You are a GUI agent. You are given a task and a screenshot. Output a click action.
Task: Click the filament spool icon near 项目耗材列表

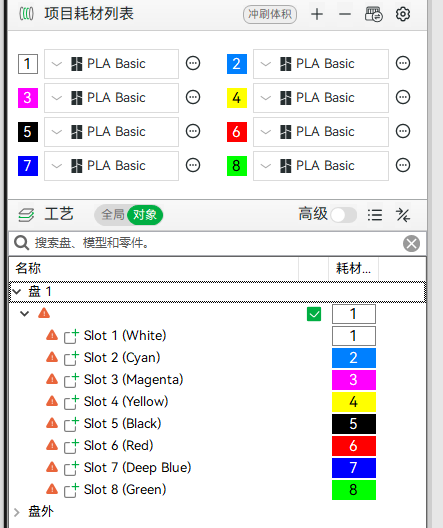[26, 14]
